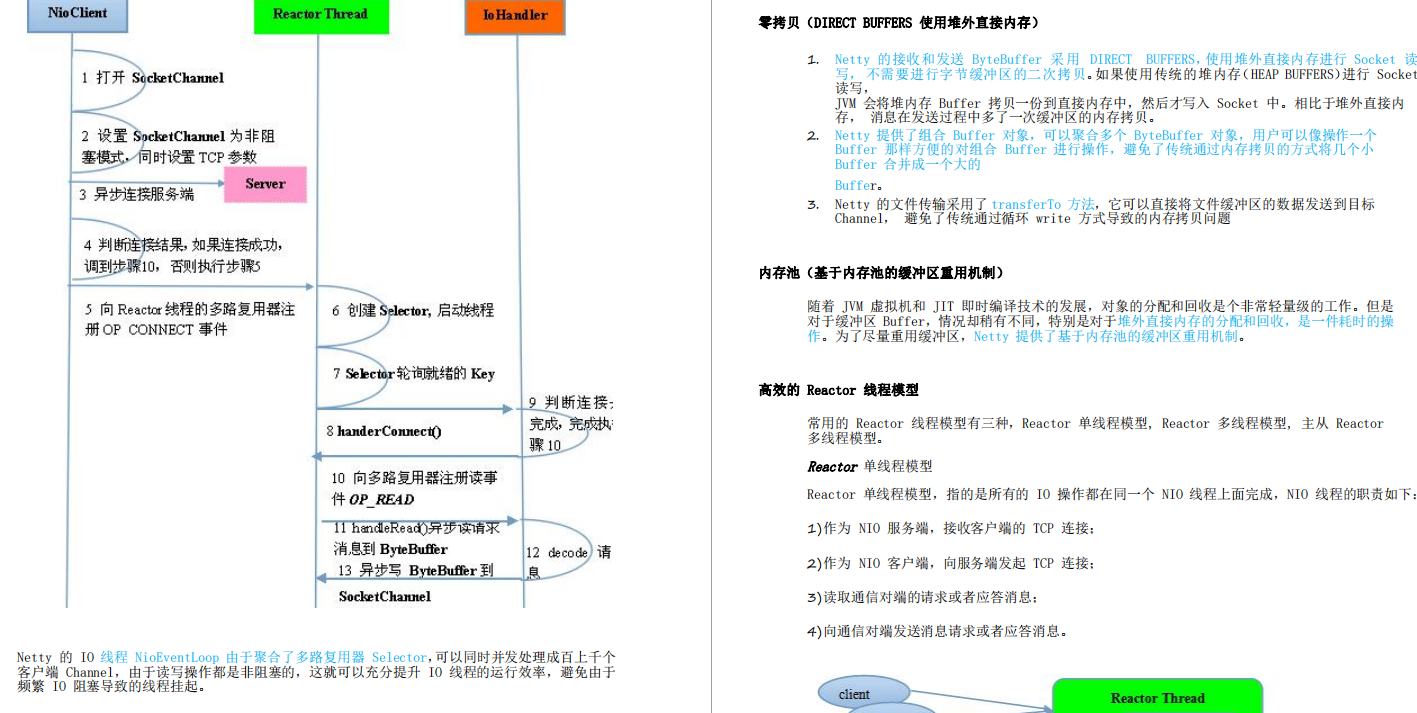Click the blue "client" ellipse
Image resolution: width=1417 pixels, height=713 pixels.
864,694
